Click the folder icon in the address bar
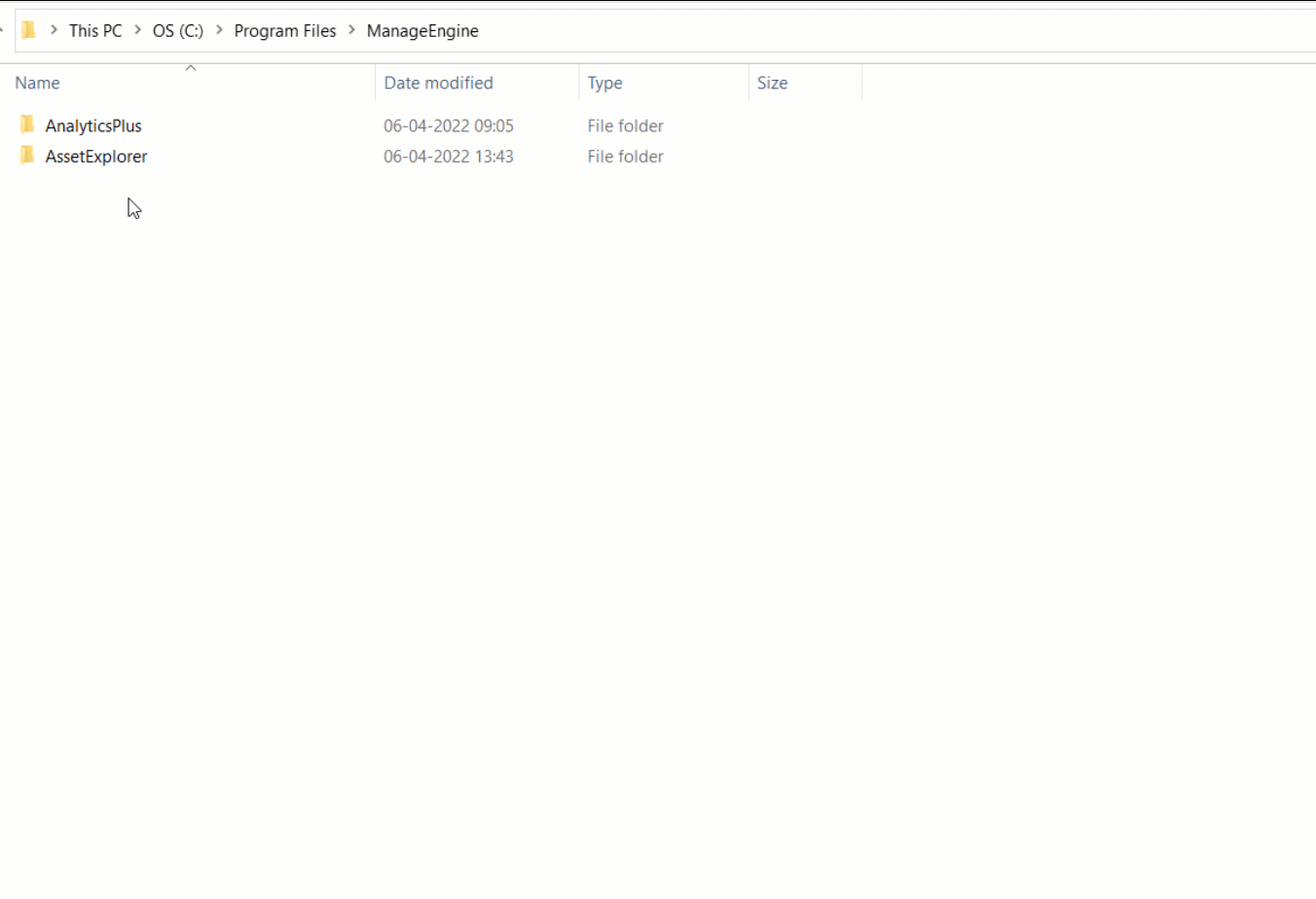Viewport: 1316px width, 899px height. 28,30
